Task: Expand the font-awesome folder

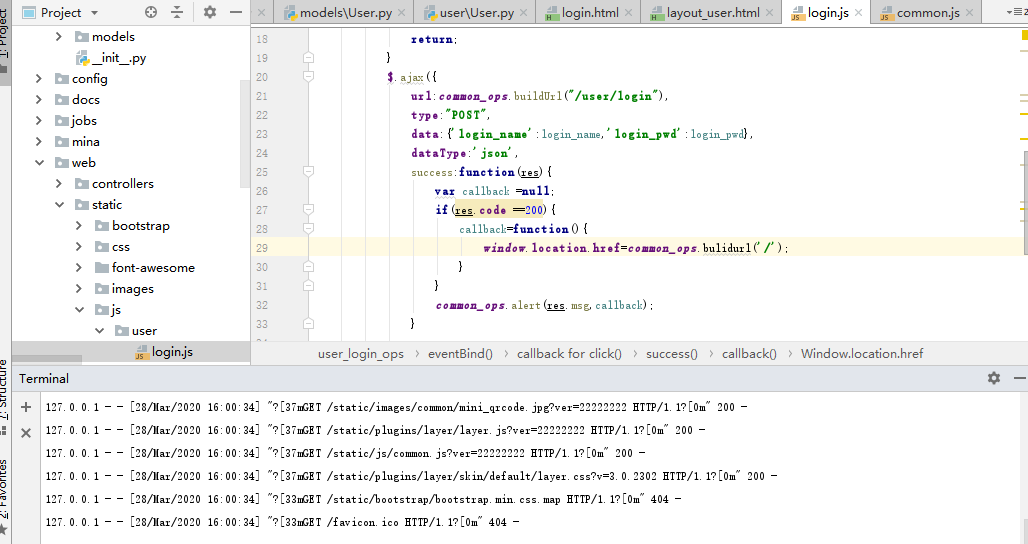Action: 79,267
